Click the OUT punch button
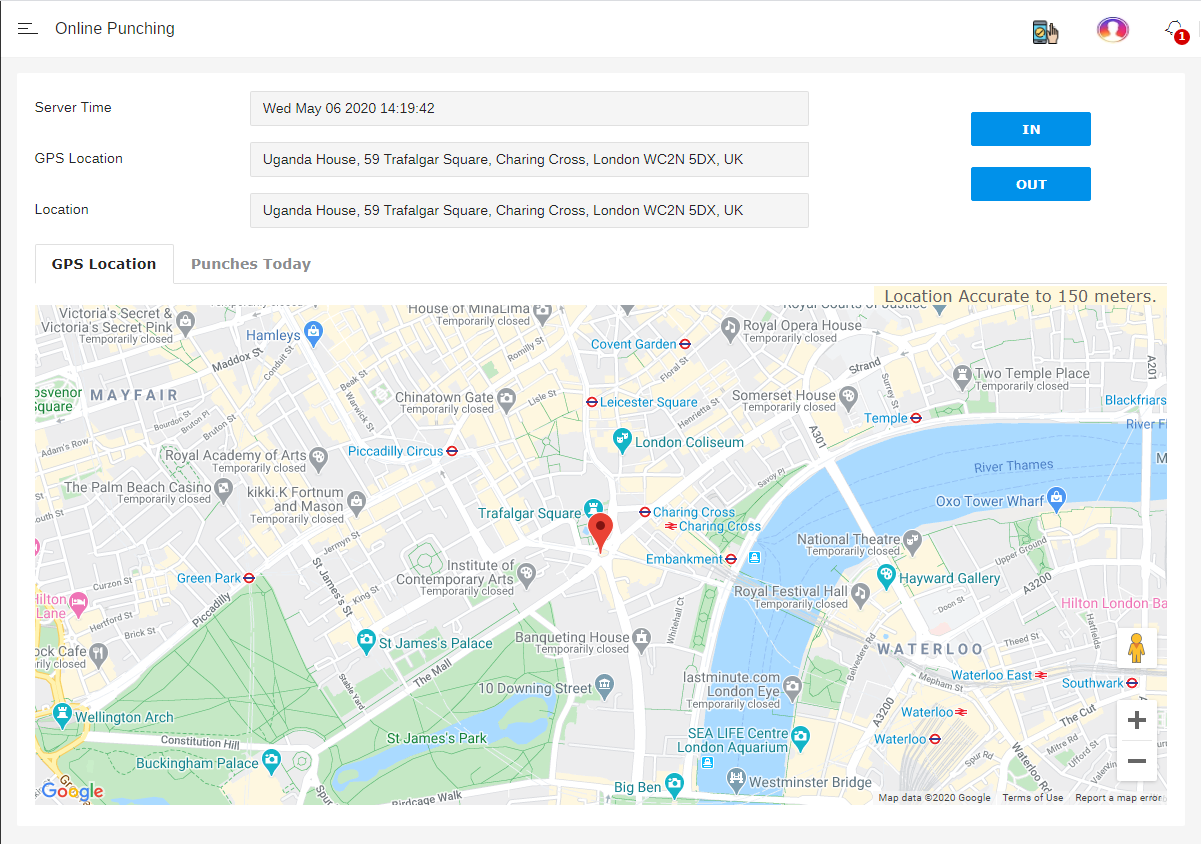Screen dimensions: 1201x844 pyautogui.click(x=1030, y=184)
